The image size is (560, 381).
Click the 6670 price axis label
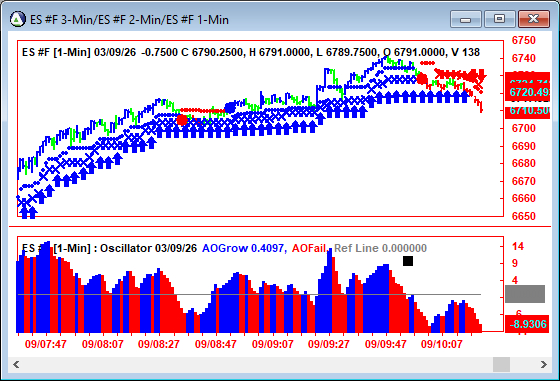[524, 181]
